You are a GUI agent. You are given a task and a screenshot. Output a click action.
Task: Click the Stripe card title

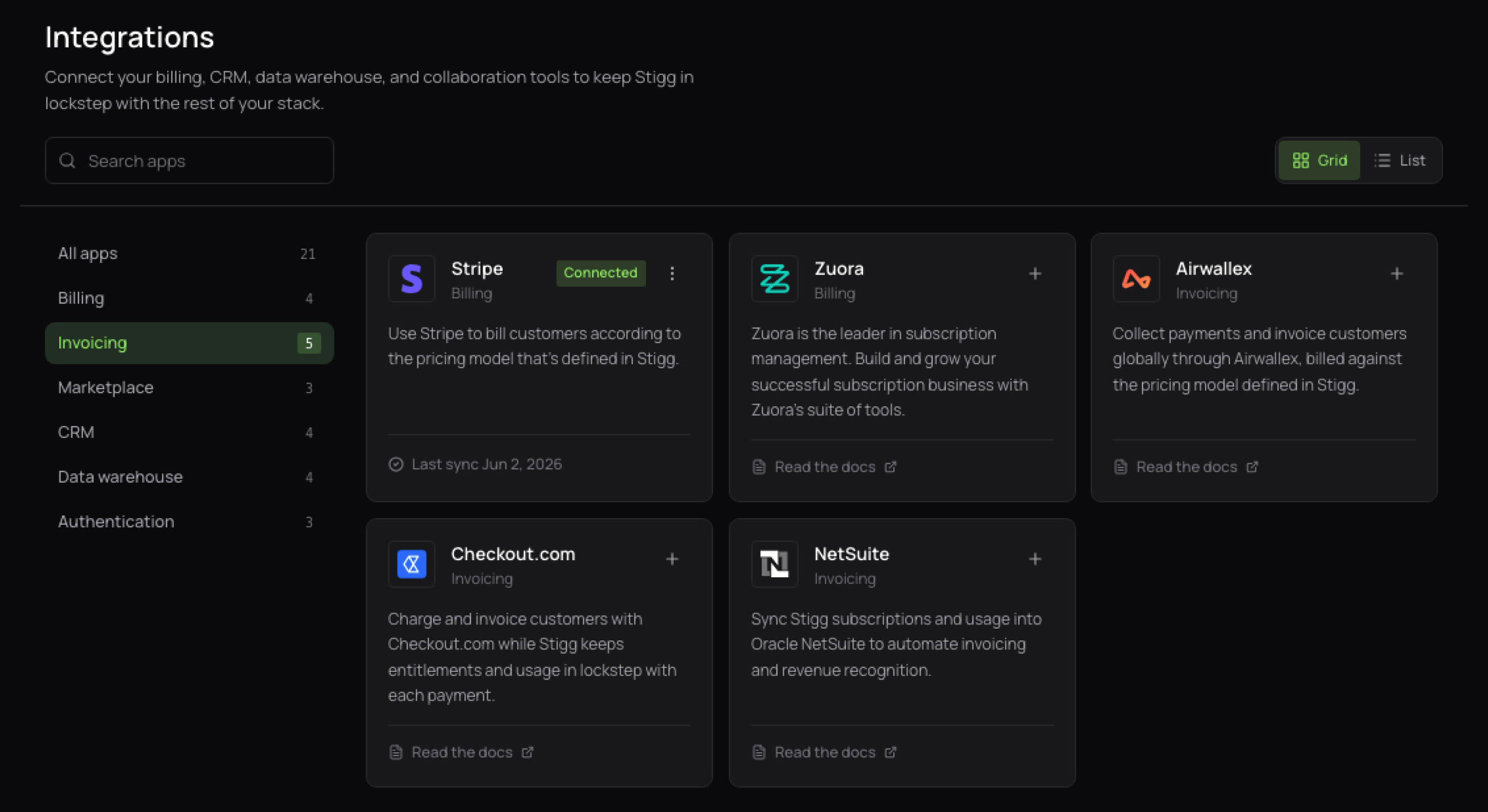477,268
